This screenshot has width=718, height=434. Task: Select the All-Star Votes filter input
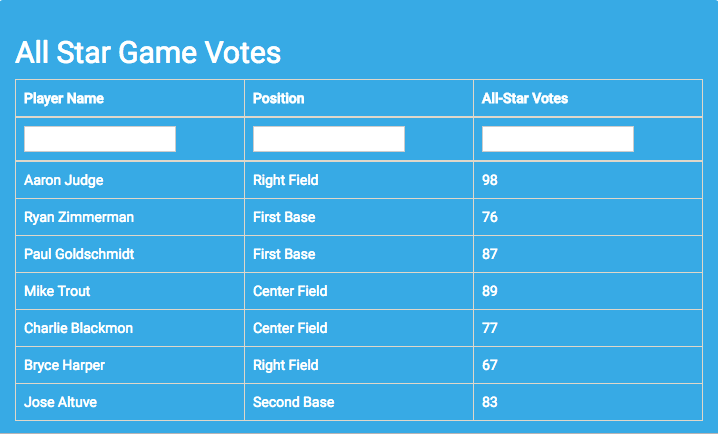point(558,139)
